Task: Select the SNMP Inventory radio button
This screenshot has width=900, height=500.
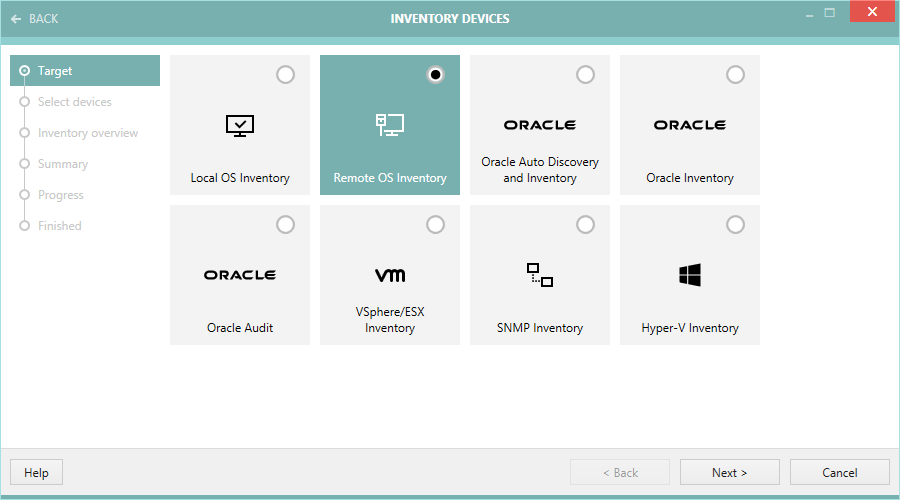Action: (585, 225)
